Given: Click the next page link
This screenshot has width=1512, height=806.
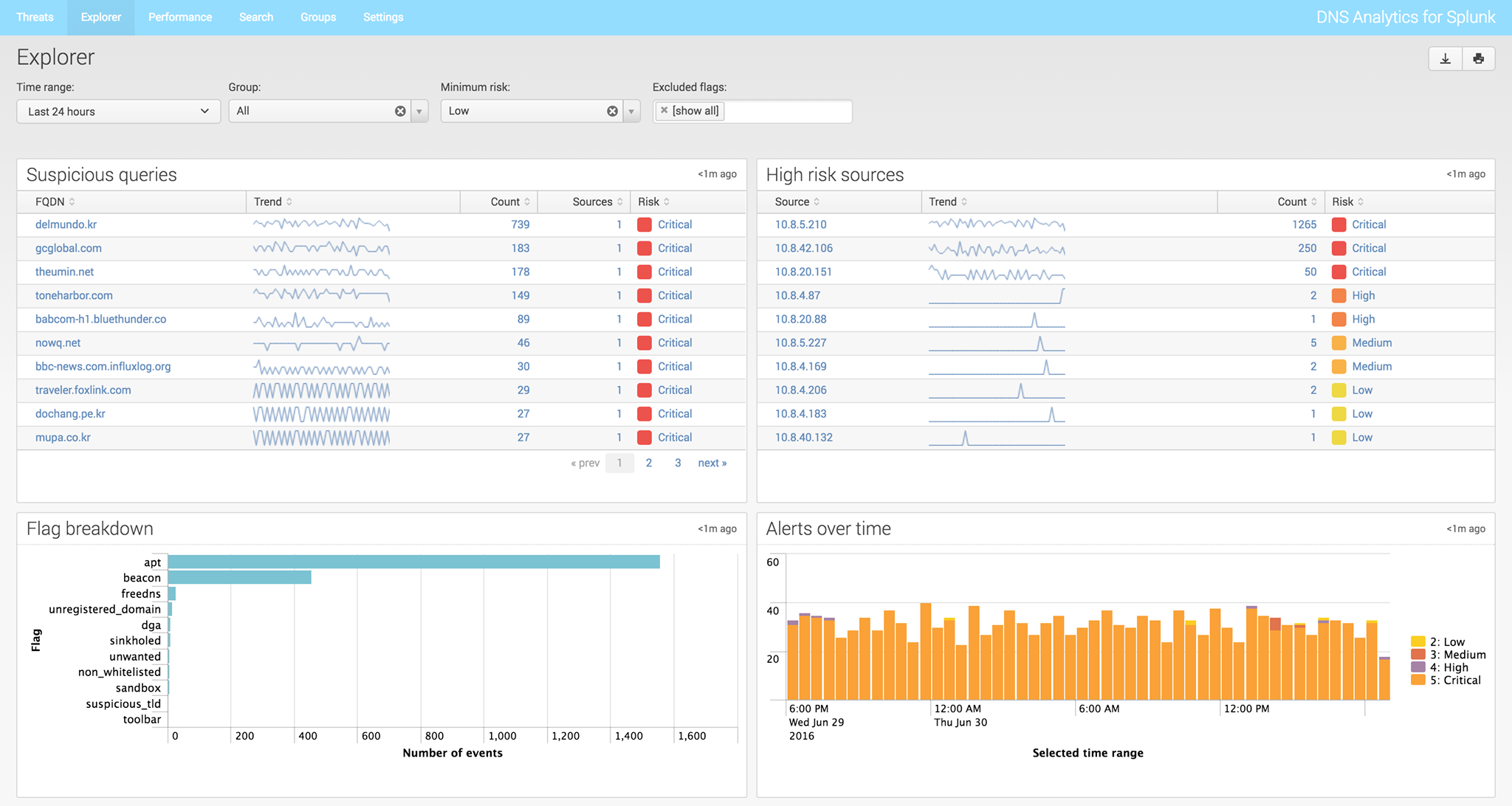Looking at the screenshot, I should click(x=712, y=463).
